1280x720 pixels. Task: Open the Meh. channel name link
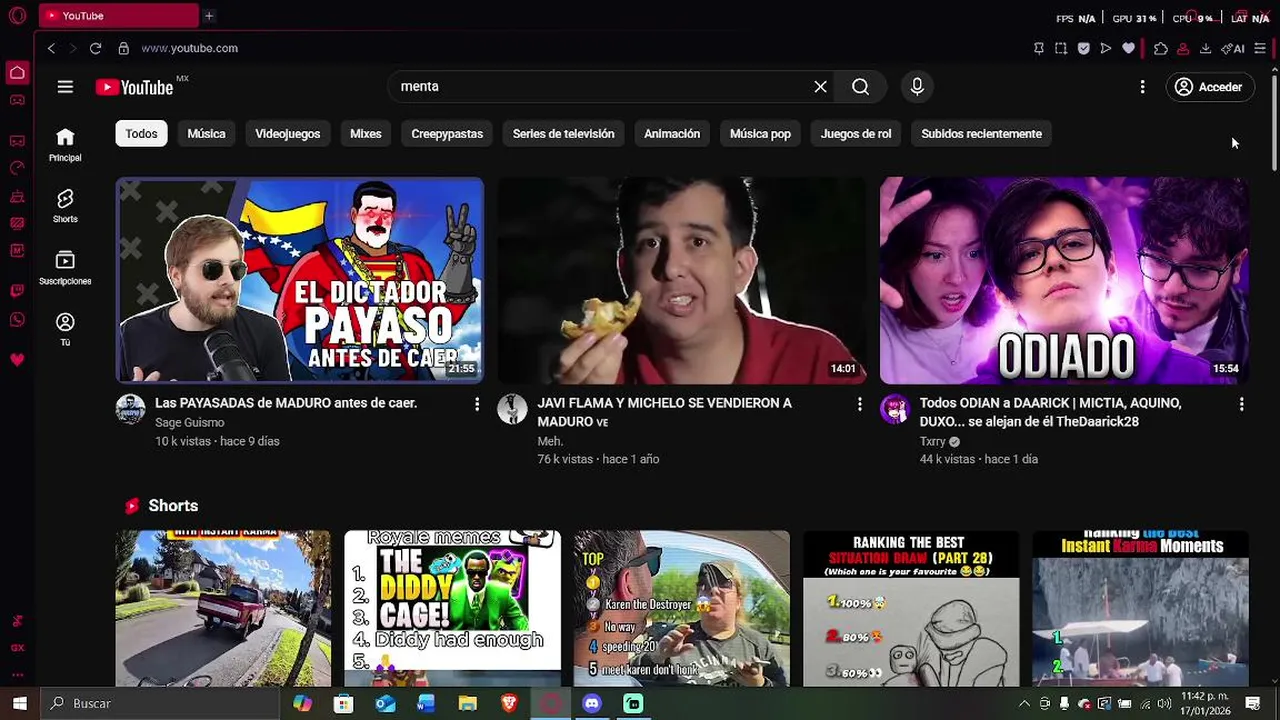550,441
